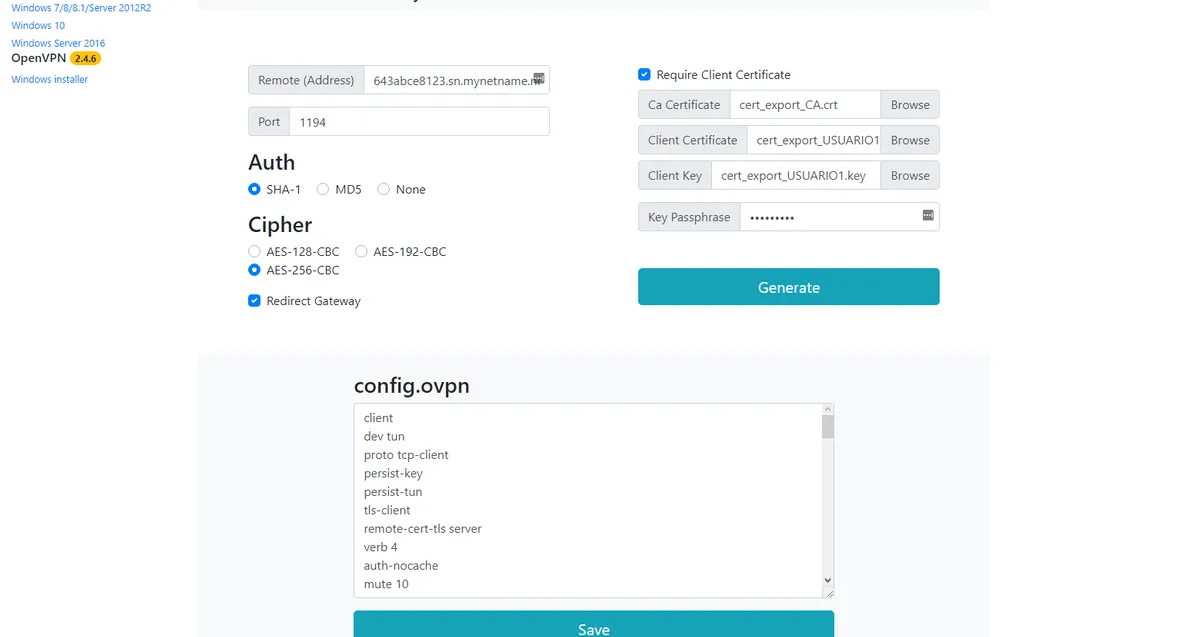The image size is (1200, 637).
Task: Click the Client Certificate file name field
Action: pyautogui.click(x=814, y=140)
